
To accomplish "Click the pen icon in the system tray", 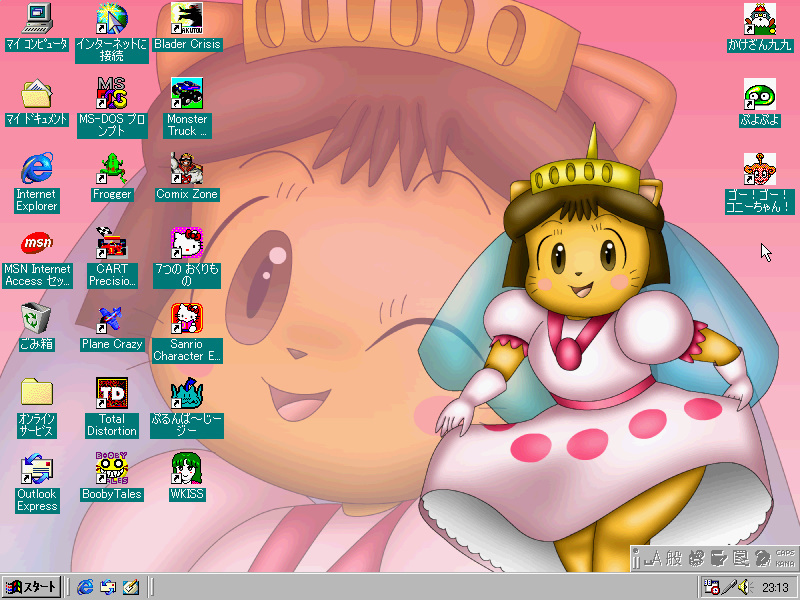I will [729, 587].
